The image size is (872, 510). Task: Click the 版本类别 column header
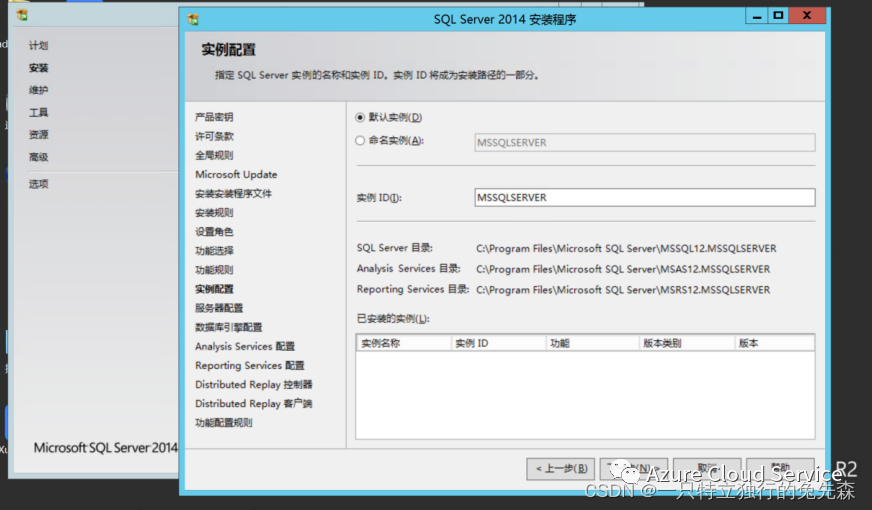[x=687, y=343]
